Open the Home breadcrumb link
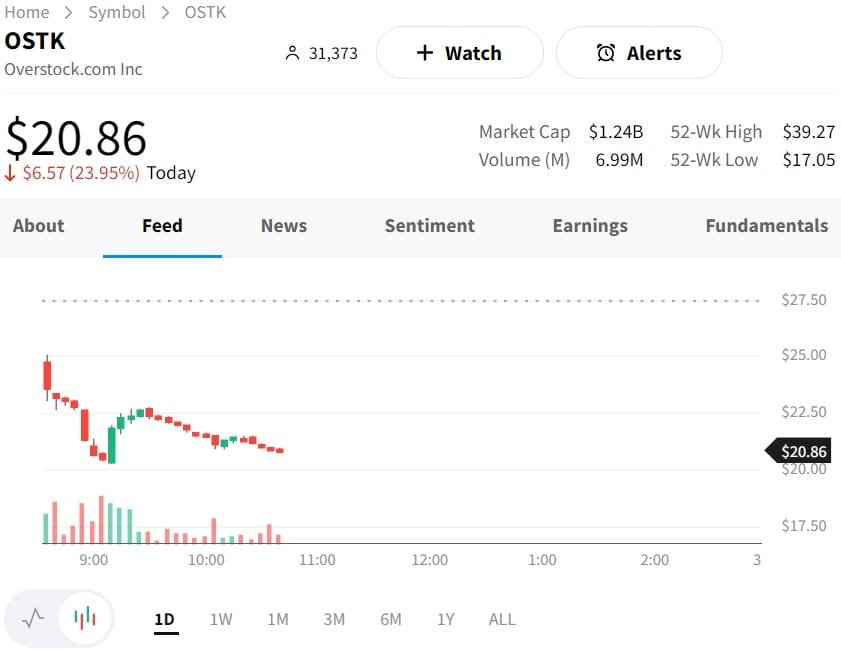841x655 pixels. (26, 12)
